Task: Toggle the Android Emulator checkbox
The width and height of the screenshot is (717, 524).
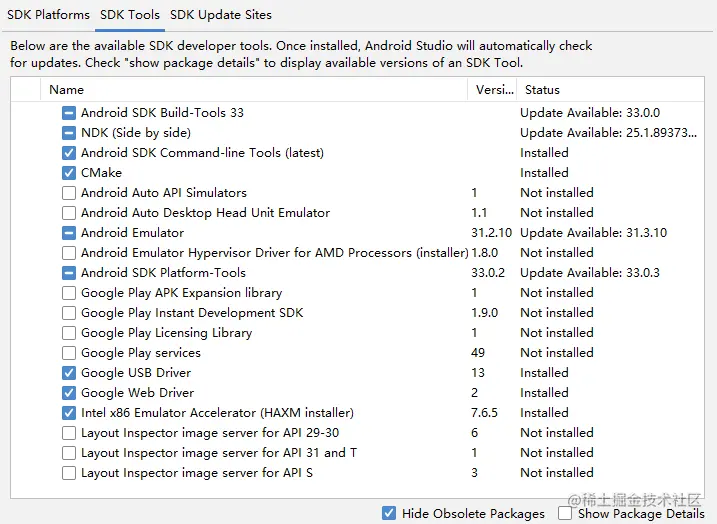Action: 69,233
